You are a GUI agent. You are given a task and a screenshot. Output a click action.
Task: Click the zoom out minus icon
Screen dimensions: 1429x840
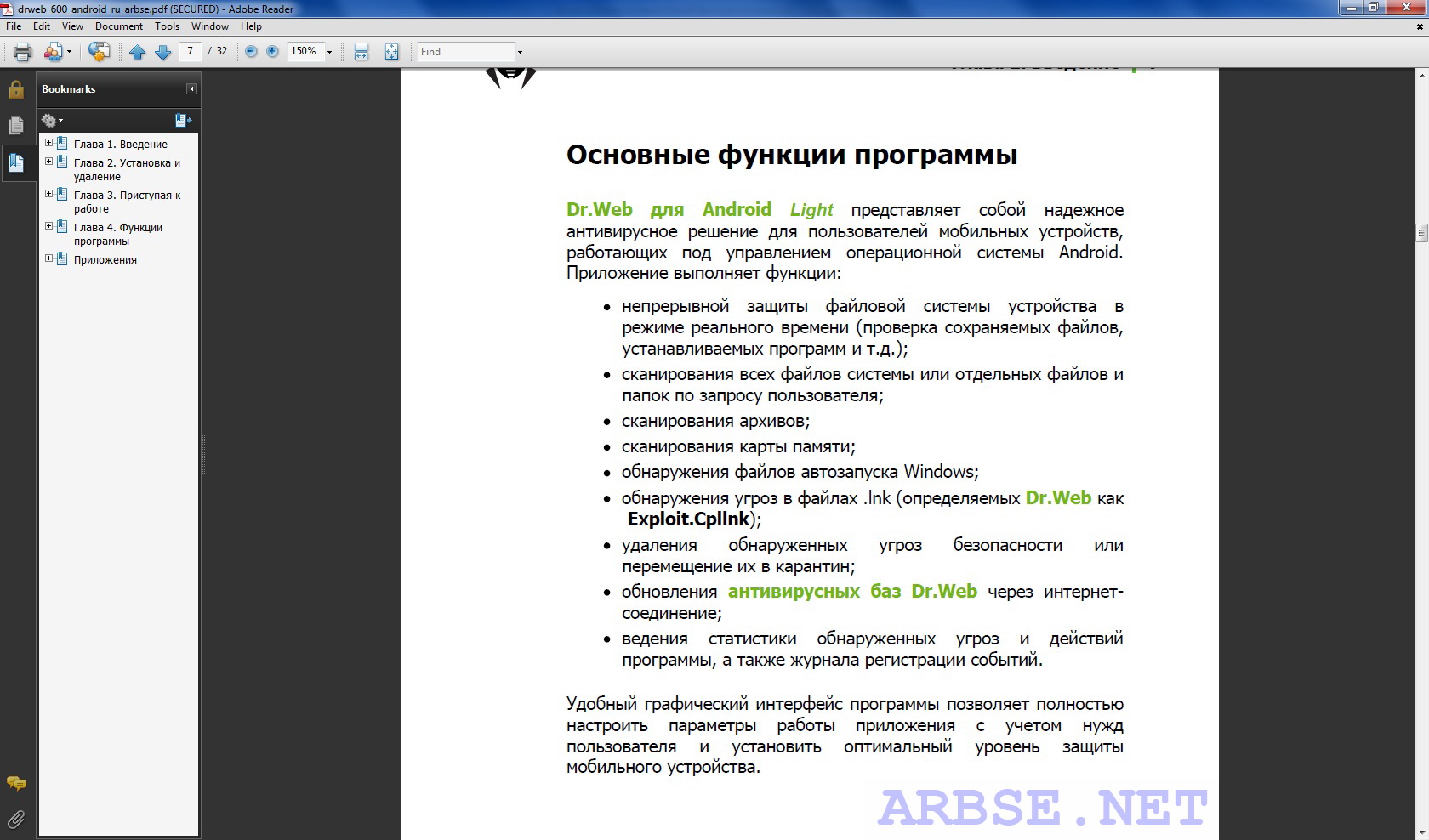251,52
